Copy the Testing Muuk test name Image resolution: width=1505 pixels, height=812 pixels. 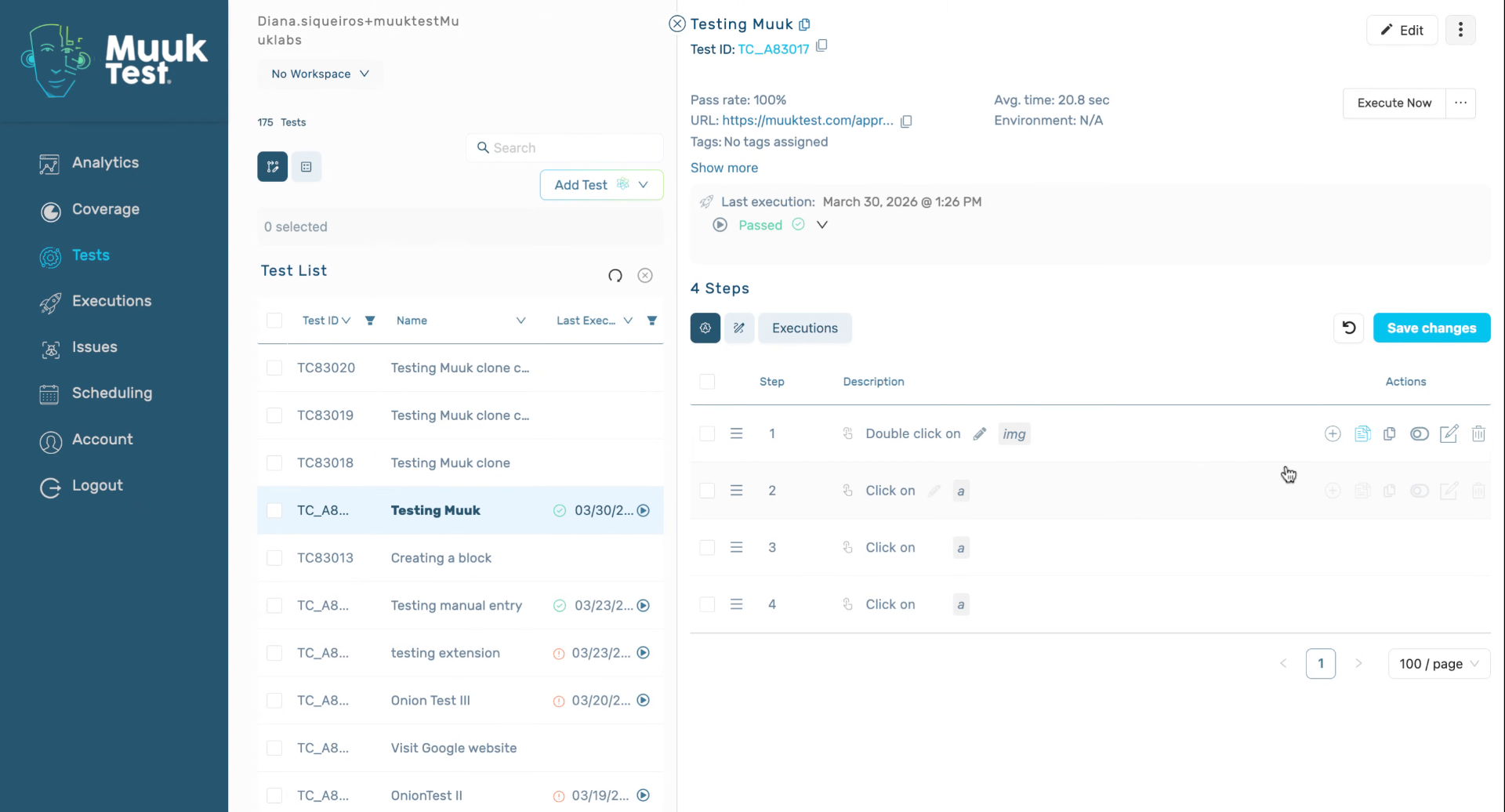805,24
